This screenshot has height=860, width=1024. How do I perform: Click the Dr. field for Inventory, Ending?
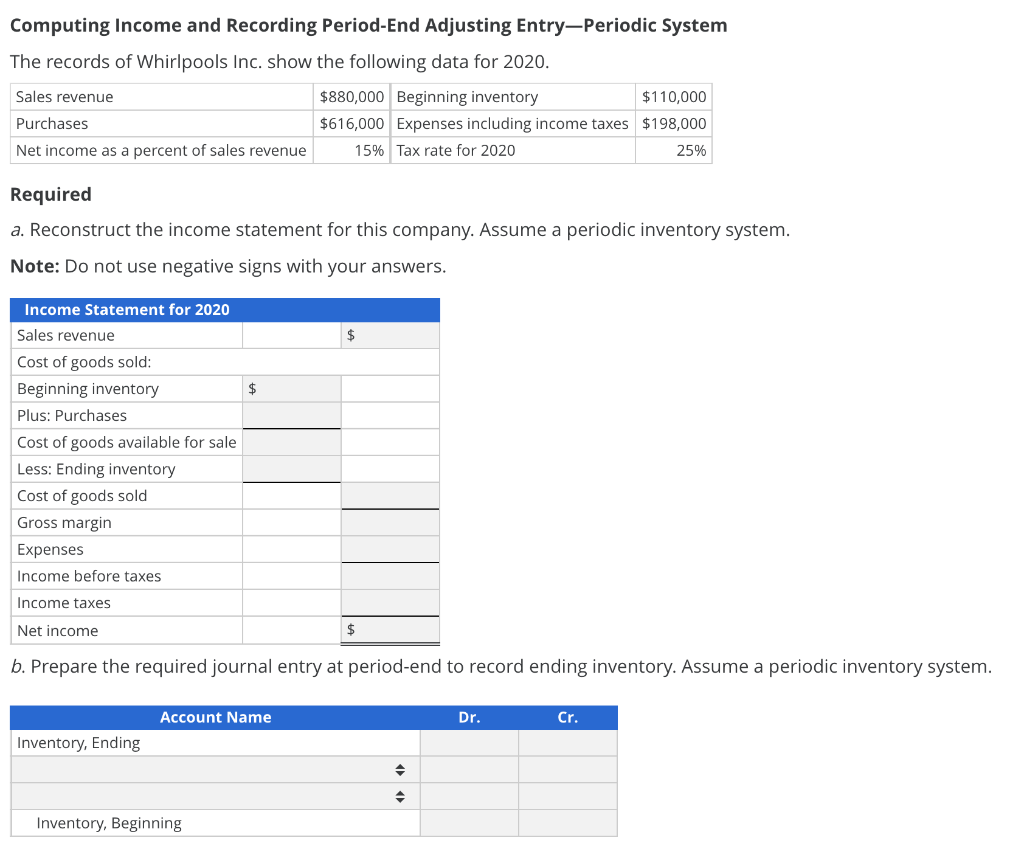point(469,742)
